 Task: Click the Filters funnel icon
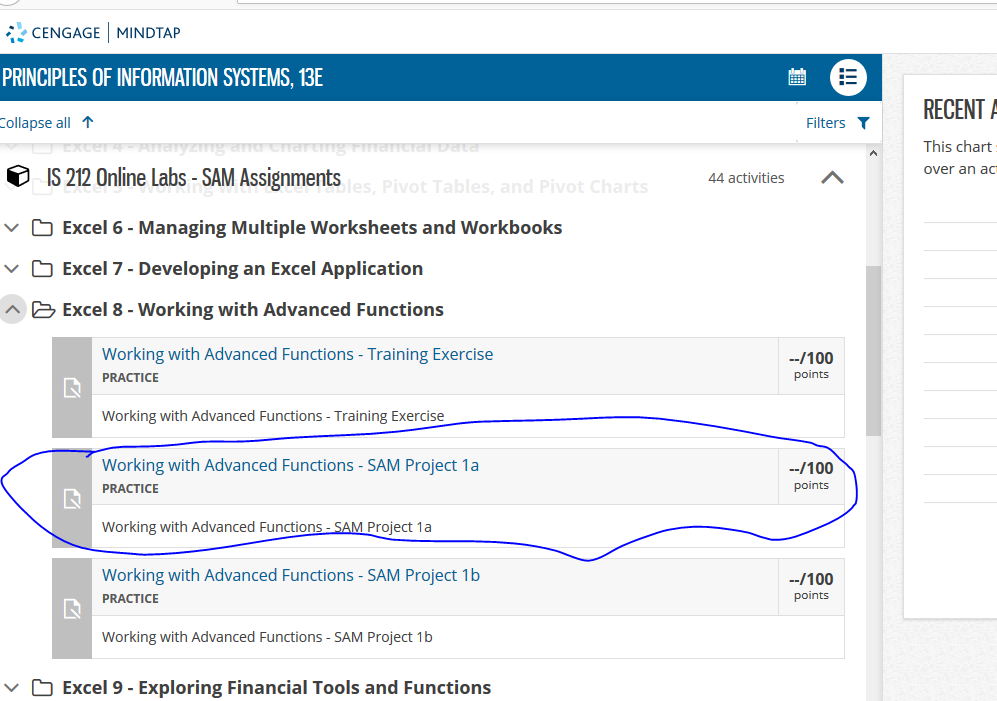point(863,123)
